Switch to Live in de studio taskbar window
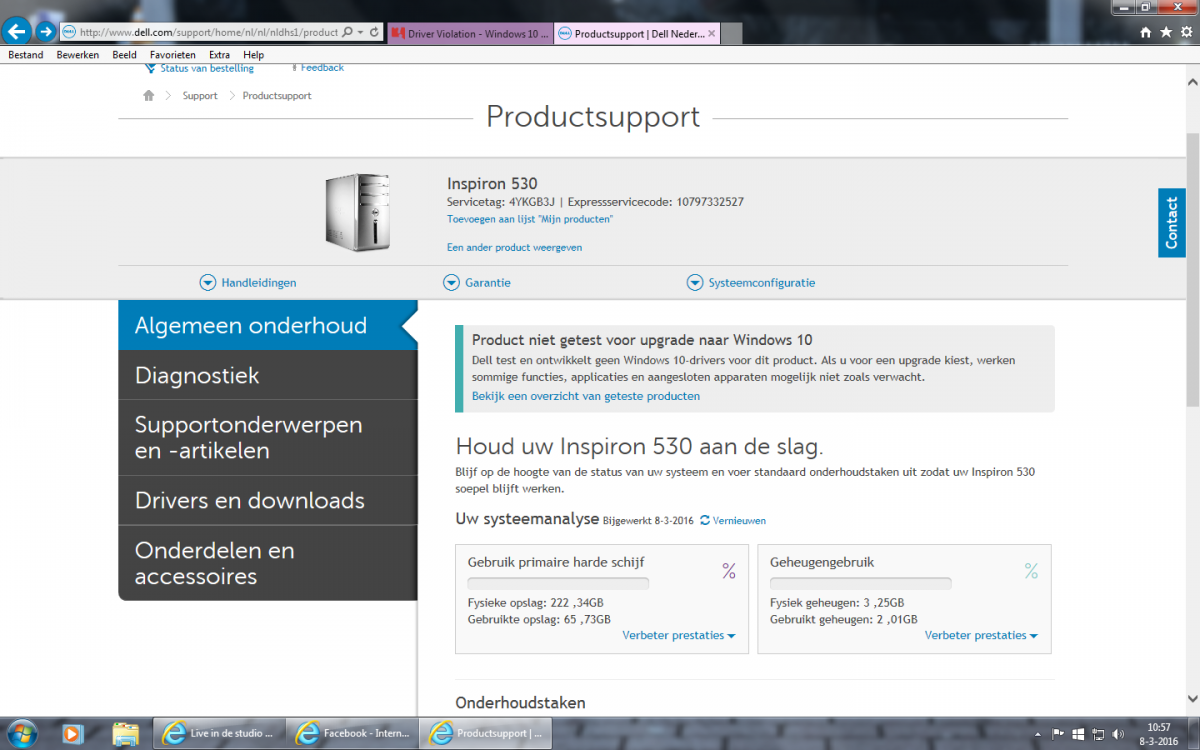Screen dimensions: 1200x750 (219, 733)
